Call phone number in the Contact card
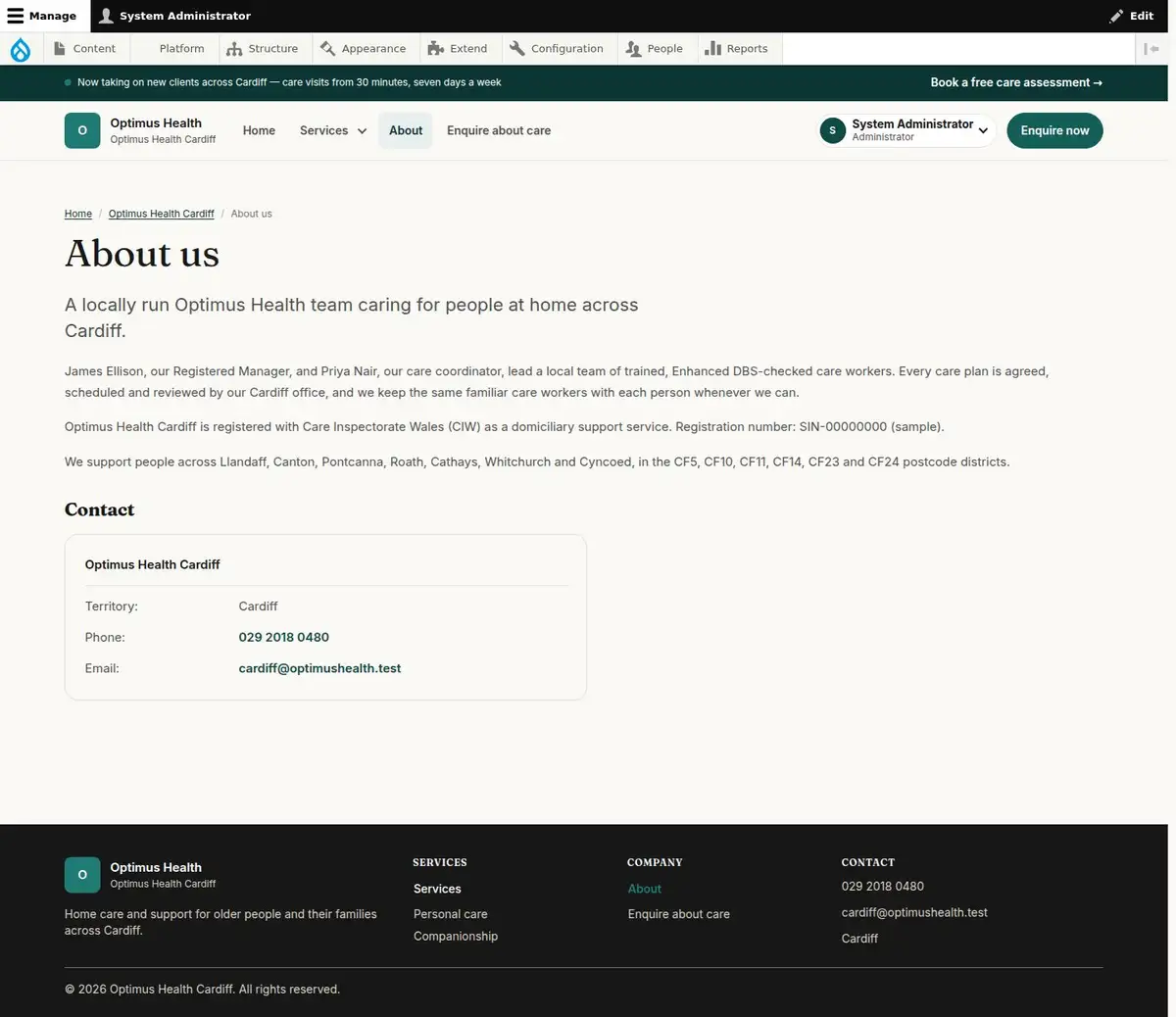The width and height of the screenshot is (1176, 1017). [284, 637]
